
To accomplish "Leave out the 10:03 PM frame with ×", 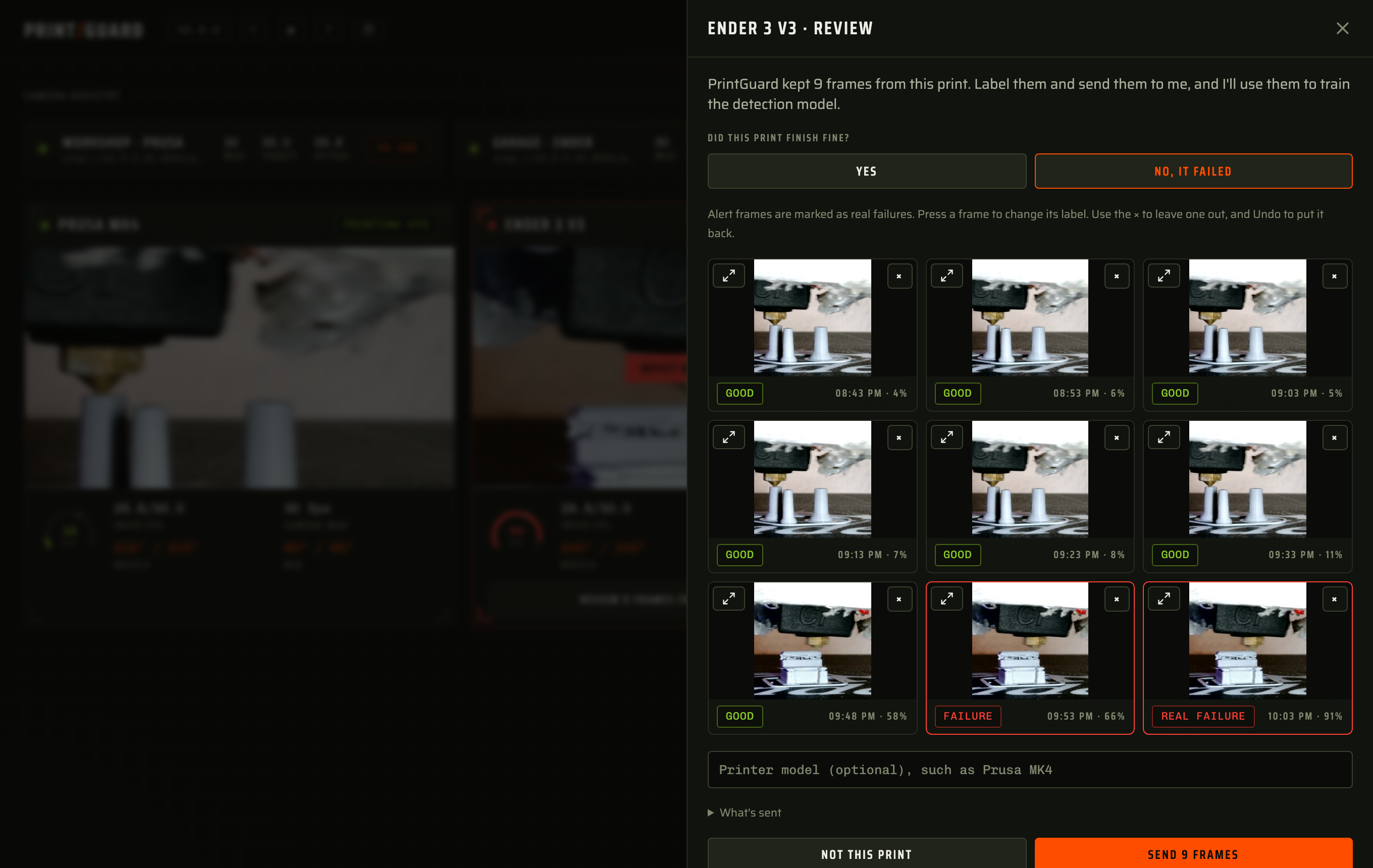I will pos(1334,599).
